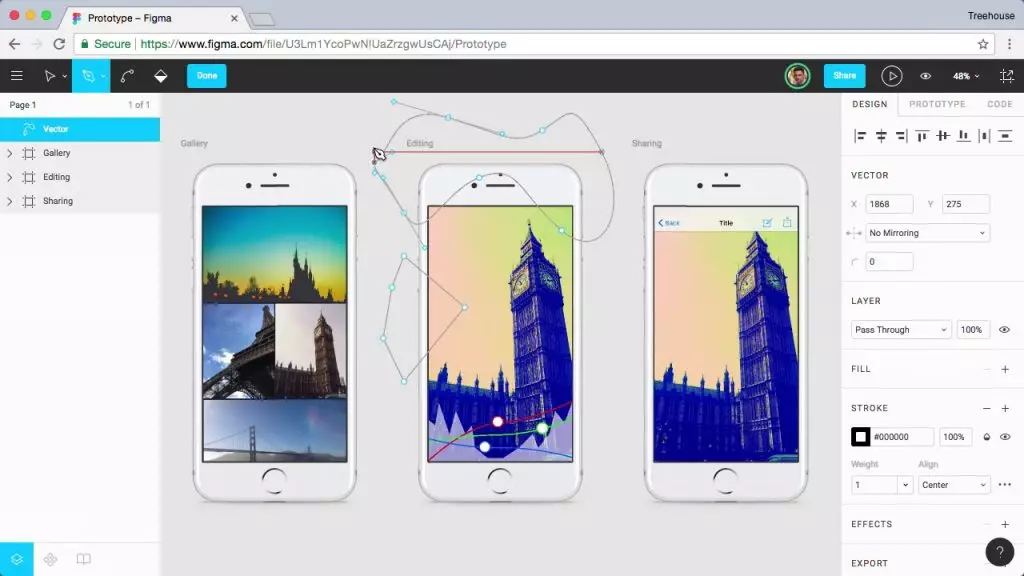This screenshot has width=1024, height=576.
Task: Toggle the view settings eye in toolbar
Action: click(925, 76)
